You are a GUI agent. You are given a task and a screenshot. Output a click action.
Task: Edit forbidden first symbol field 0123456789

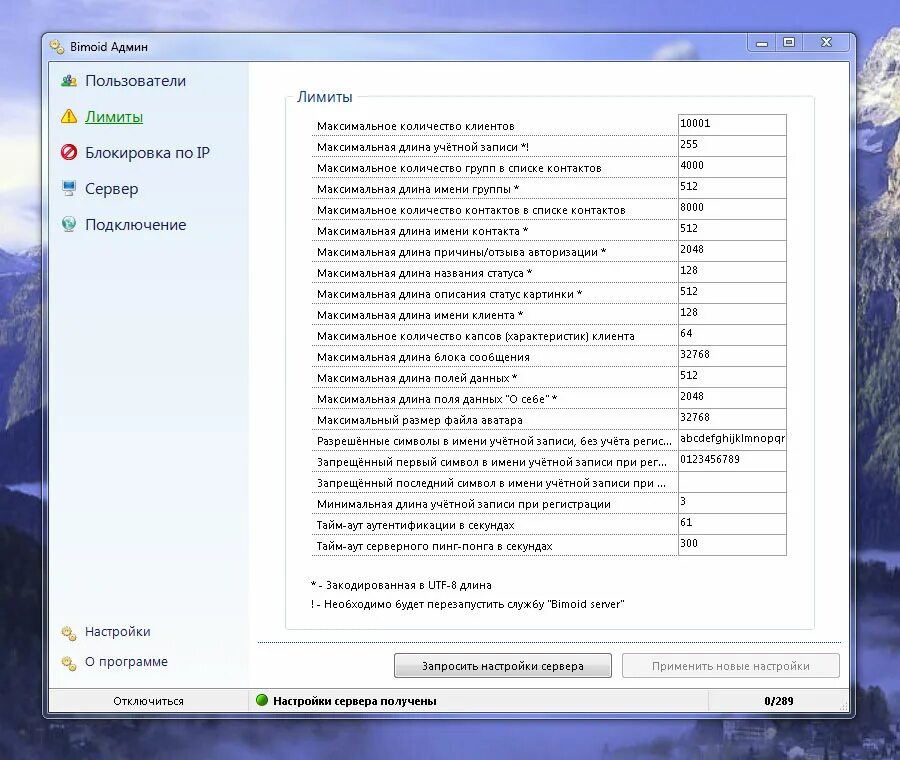point(732,461)
